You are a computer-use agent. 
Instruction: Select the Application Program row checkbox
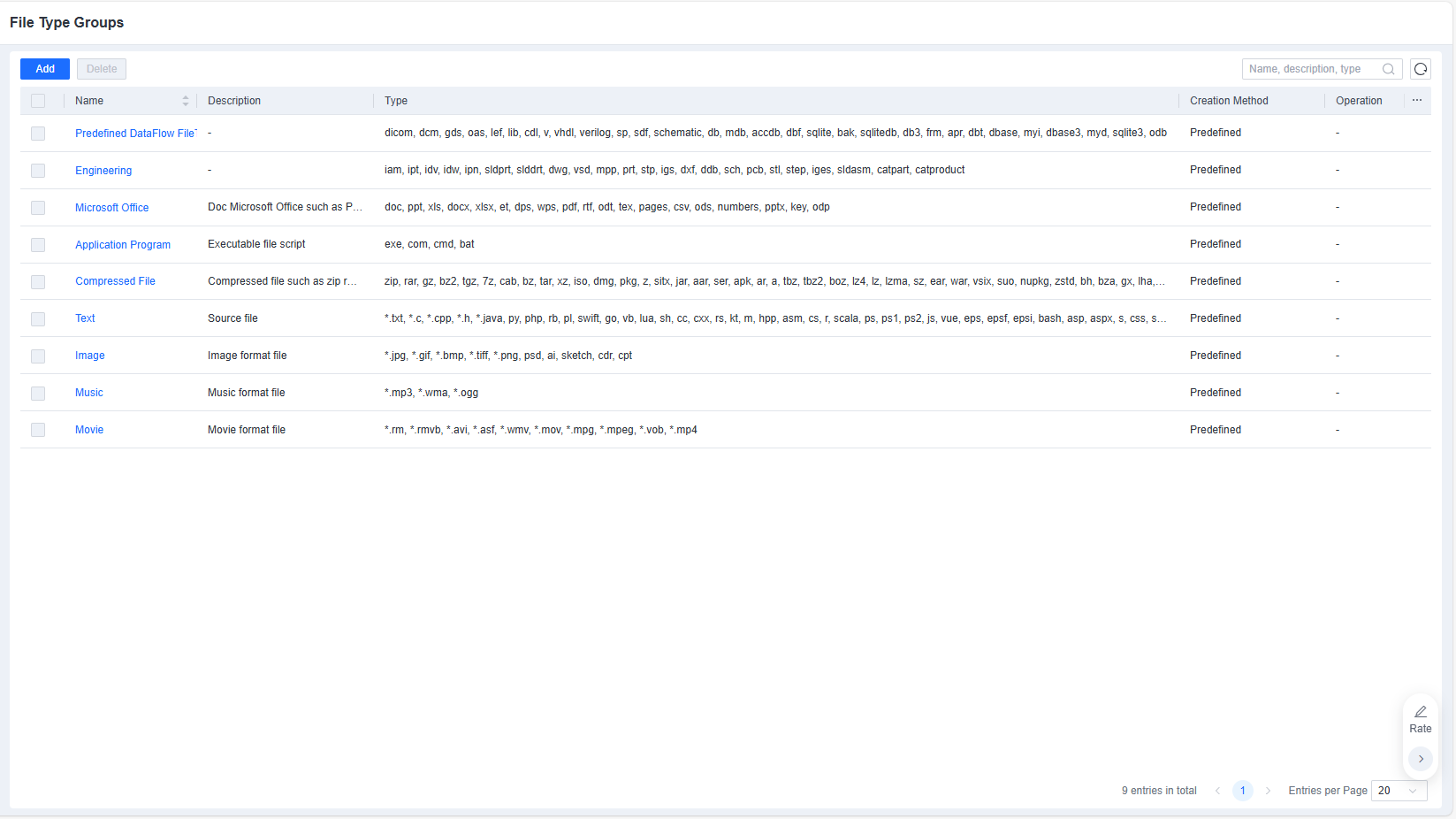click(x=38, y=245)
